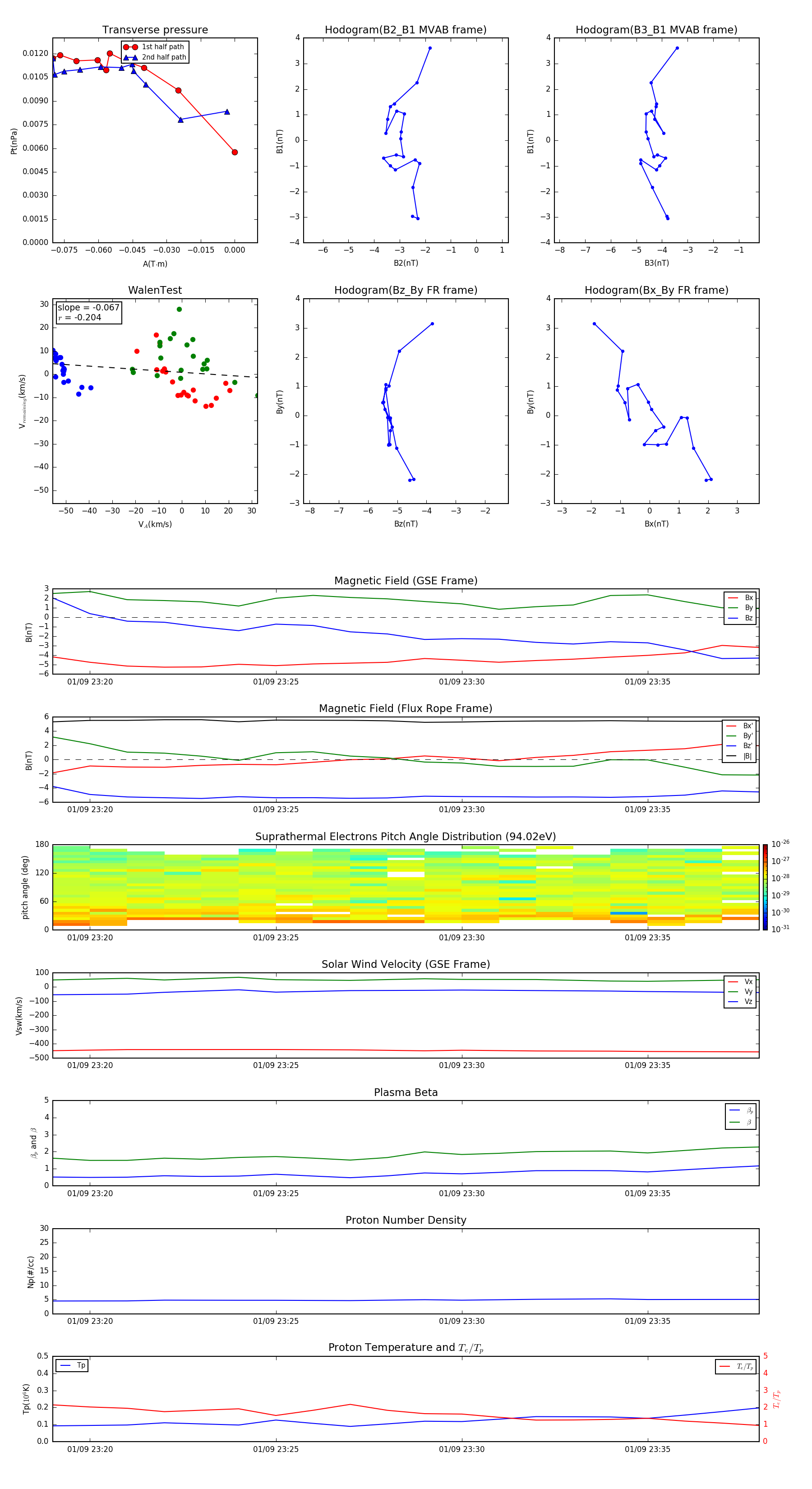The image size is (812, 1489).
Task: Click the "Bz(nT)" x-axis label
Action: pos(406,524)
